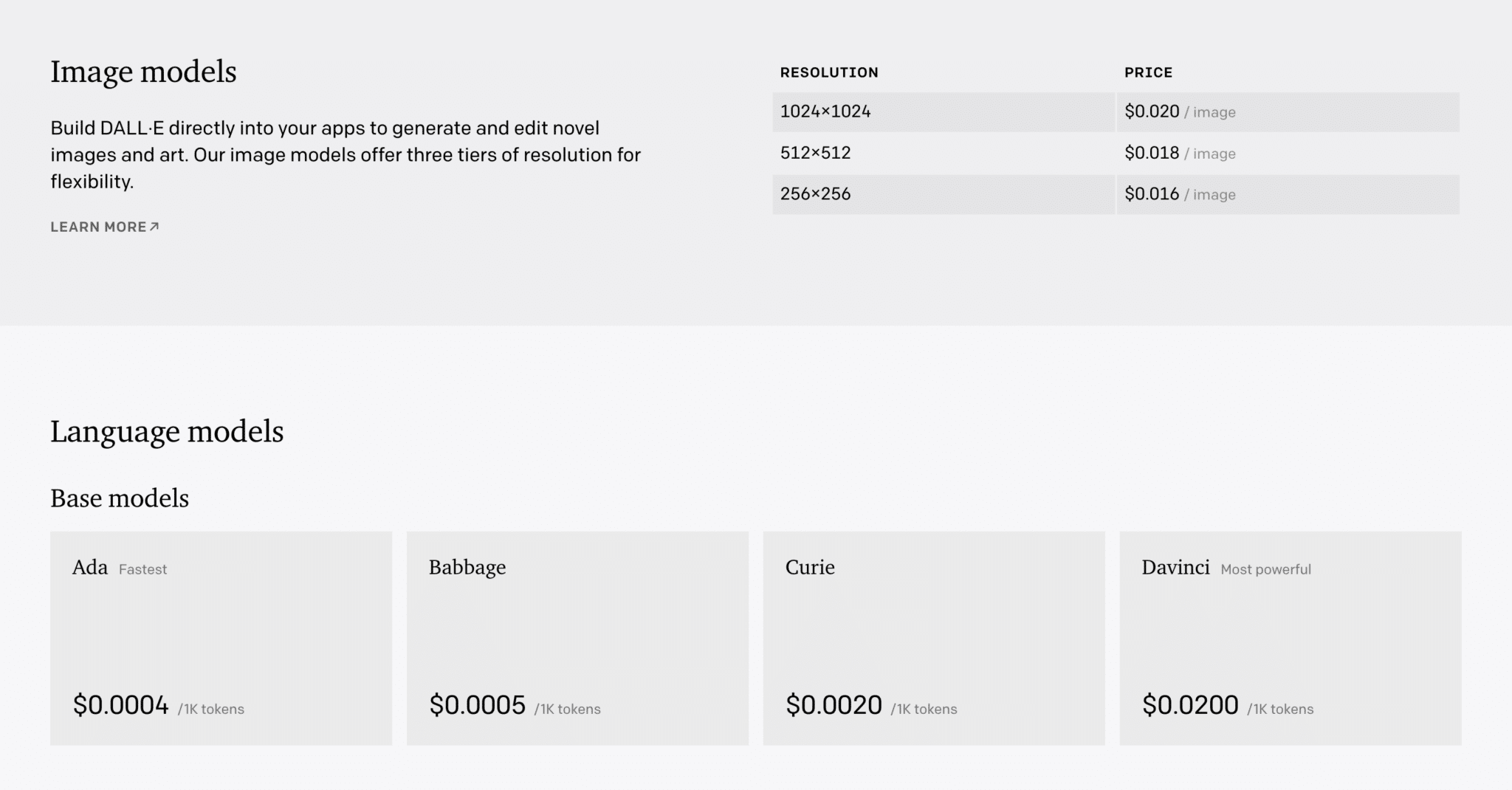Click the Build DALL·E description paragraph

coord(346,155)
